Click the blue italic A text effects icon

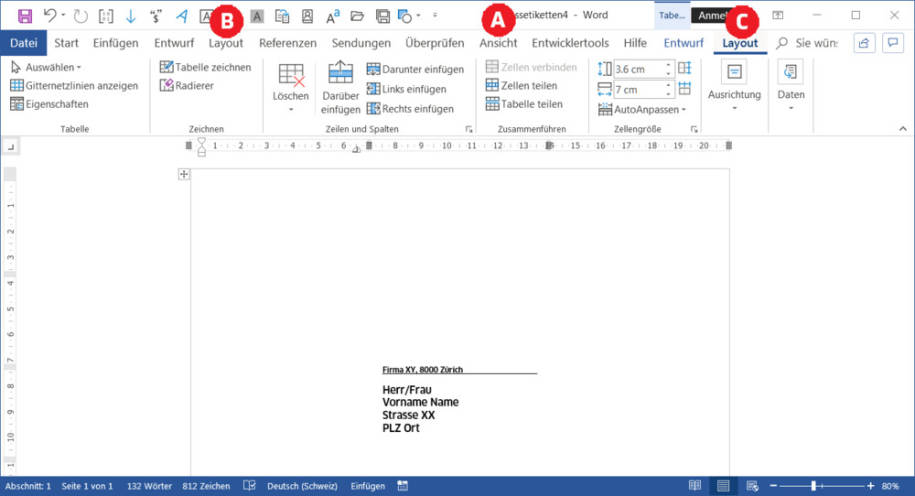pyautogui.click(x=182, y=16)
